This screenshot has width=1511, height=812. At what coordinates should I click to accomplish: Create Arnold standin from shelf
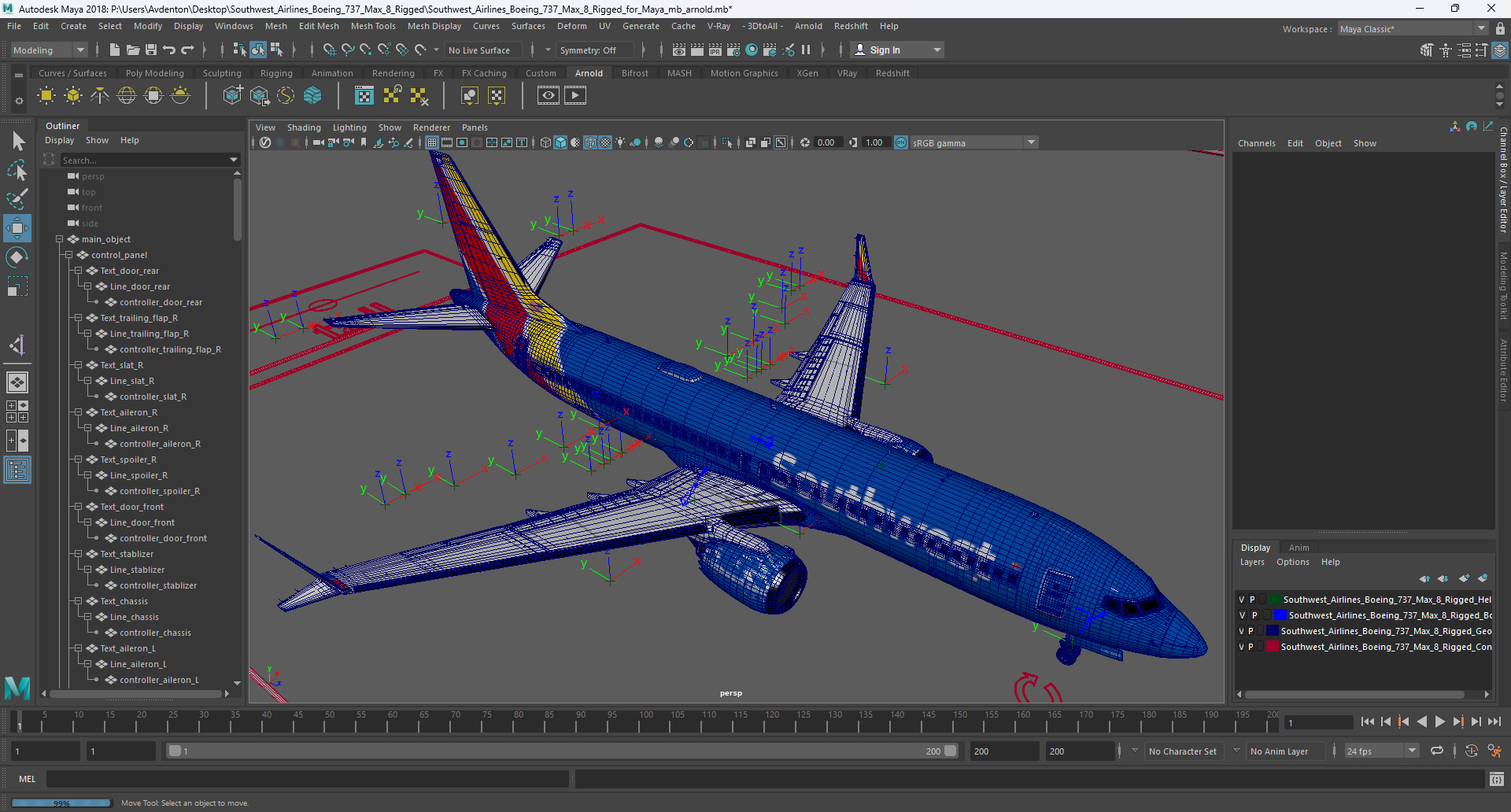click(x=232, y=96)
